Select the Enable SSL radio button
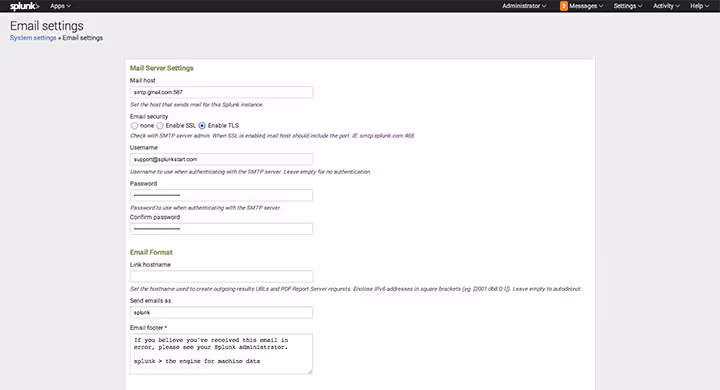The image size is (720, 390). point(160,125)
